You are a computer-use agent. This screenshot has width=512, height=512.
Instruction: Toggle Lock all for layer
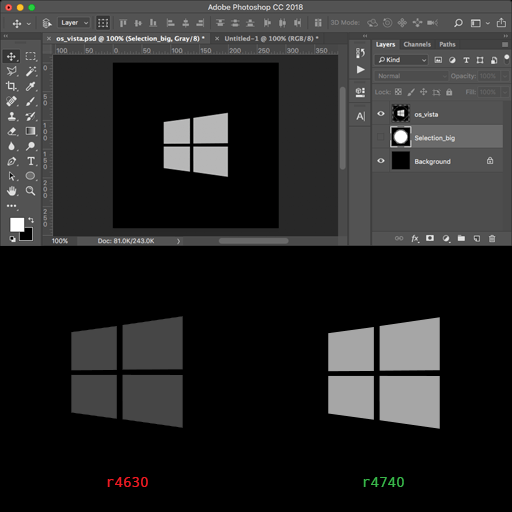click(449, 92)
